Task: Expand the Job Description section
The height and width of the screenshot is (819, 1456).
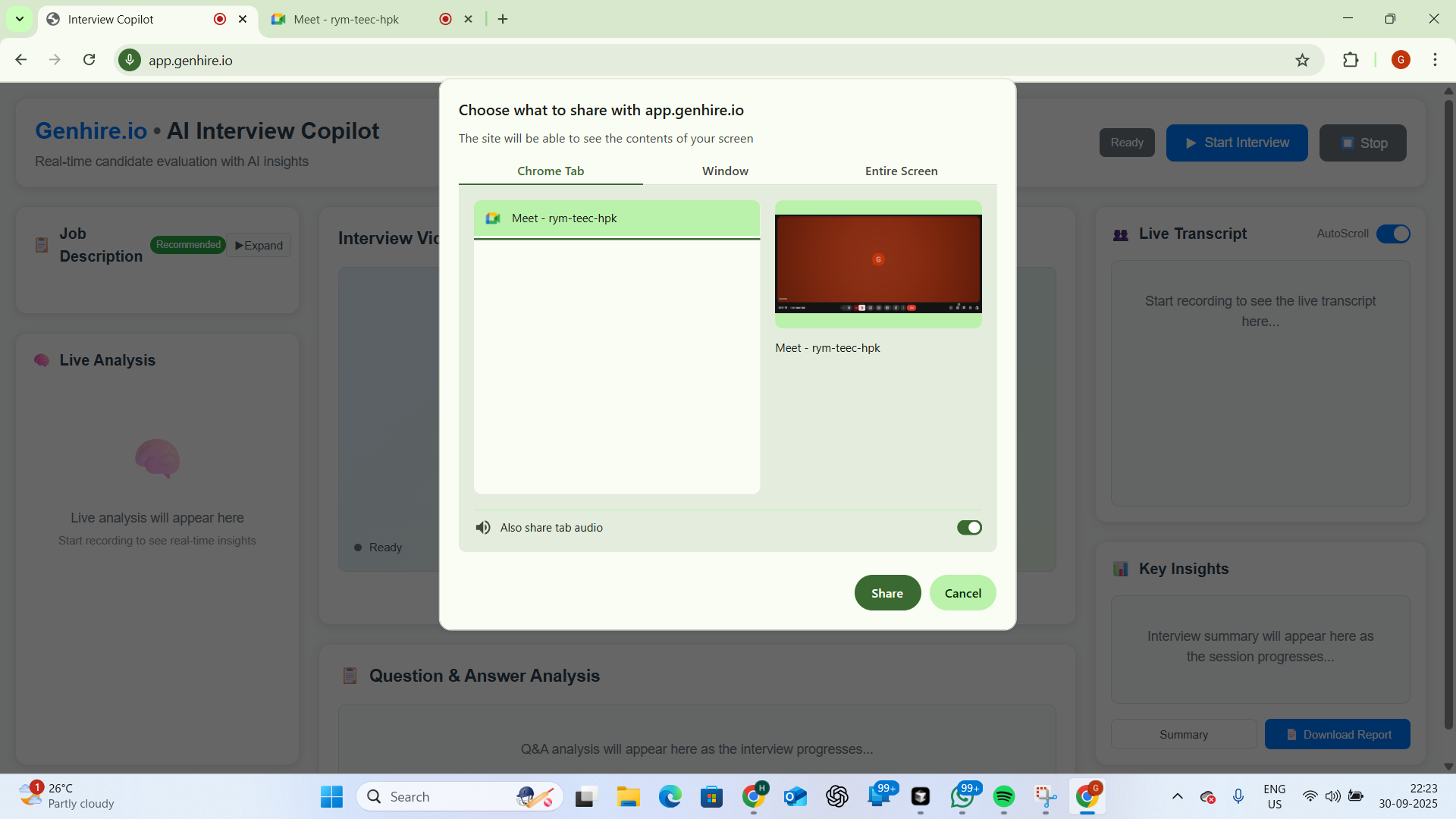Action: coord(258,245)
